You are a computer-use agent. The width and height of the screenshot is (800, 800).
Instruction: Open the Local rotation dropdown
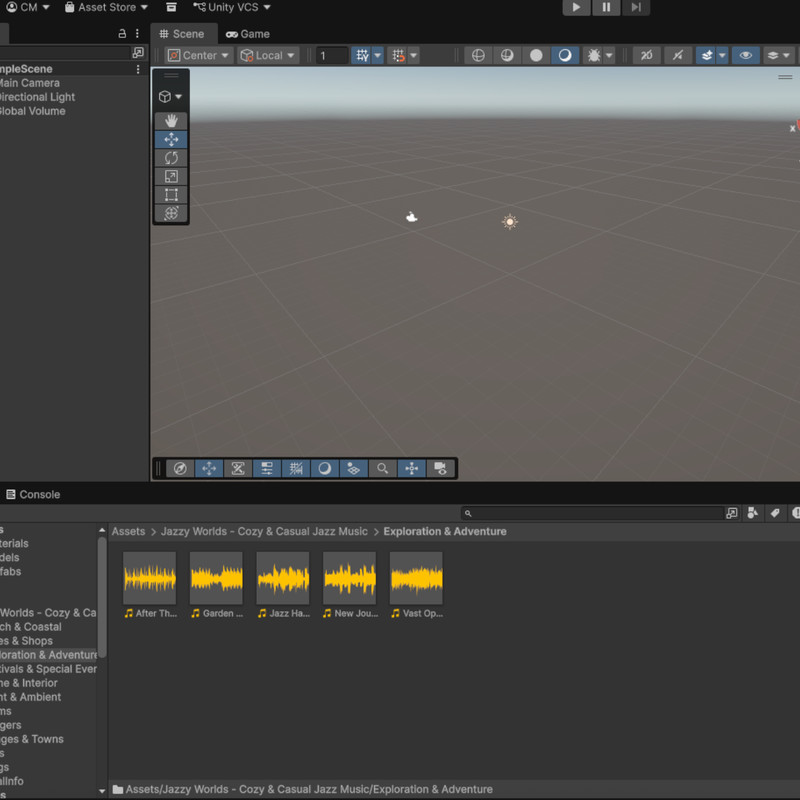tap(268, 55)
